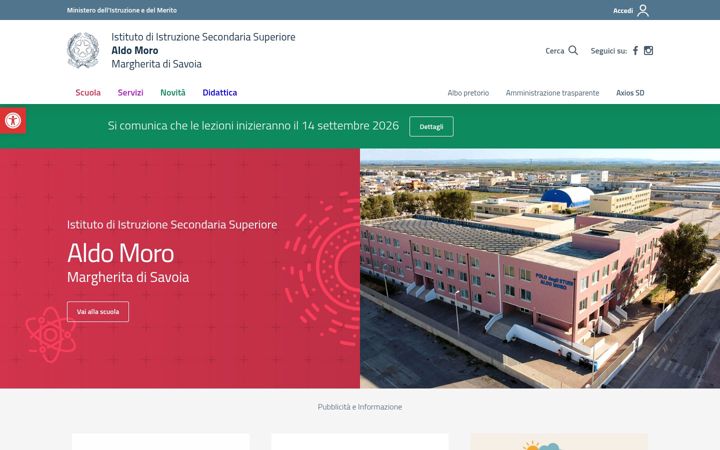This screenshot has width=720, height=450.
Task: Click the Dettagli button in banner
Action: [x=431, y=126]
